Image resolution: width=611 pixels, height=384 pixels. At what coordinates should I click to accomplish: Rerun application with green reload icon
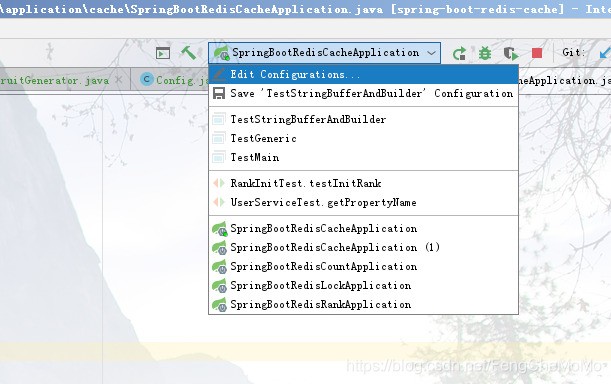[460, 53]
